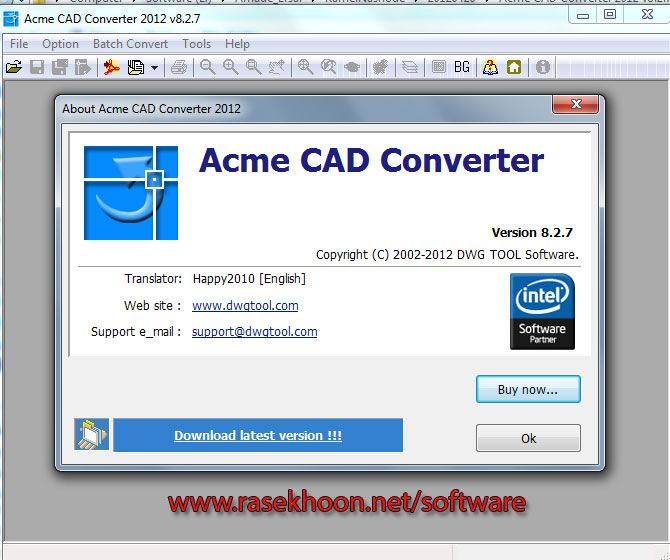Click the Buy now... button
Viewport: 670px width, 560px height.
coord(528,389)
